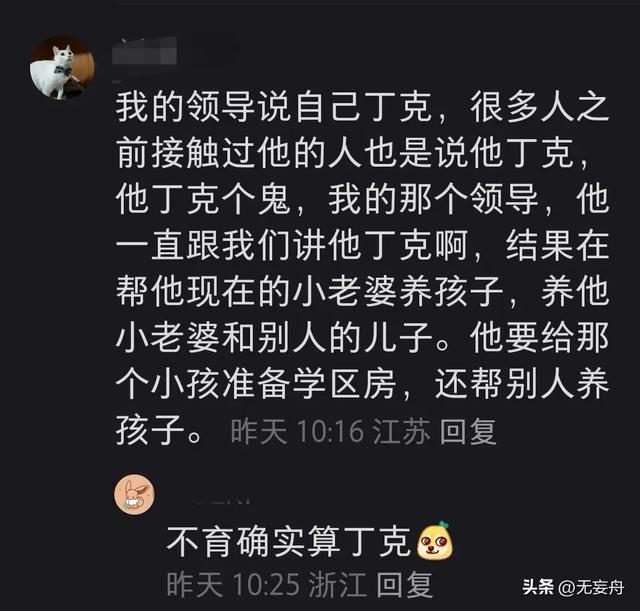Open the @无妄舟 account handle
The image size is (640, 611).
pos(591,588)
